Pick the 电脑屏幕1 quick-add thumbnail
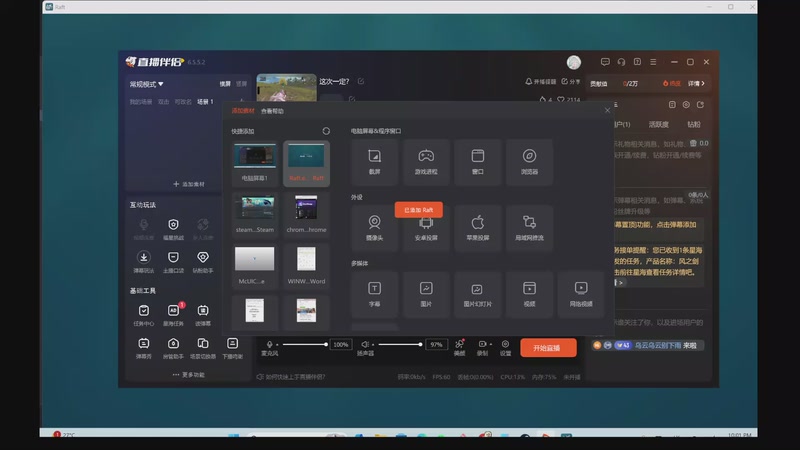Image resolution: width=800 pixels, height=450 pixels. 255,163
